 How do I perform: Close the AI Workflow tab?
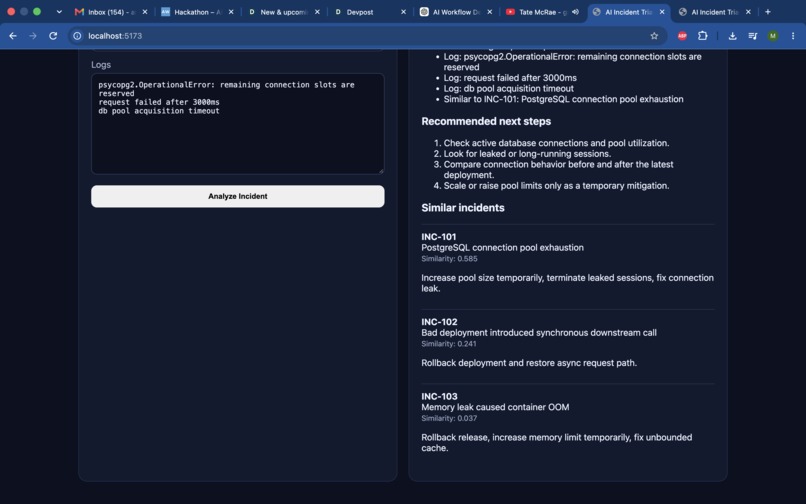(x=489, y=12)
